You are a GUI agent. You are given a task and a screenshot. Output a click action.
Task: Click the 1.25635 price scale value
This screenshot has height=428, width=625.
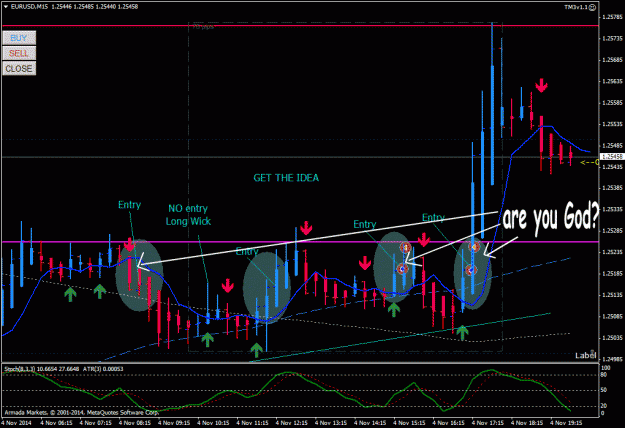tap(612, 81)
